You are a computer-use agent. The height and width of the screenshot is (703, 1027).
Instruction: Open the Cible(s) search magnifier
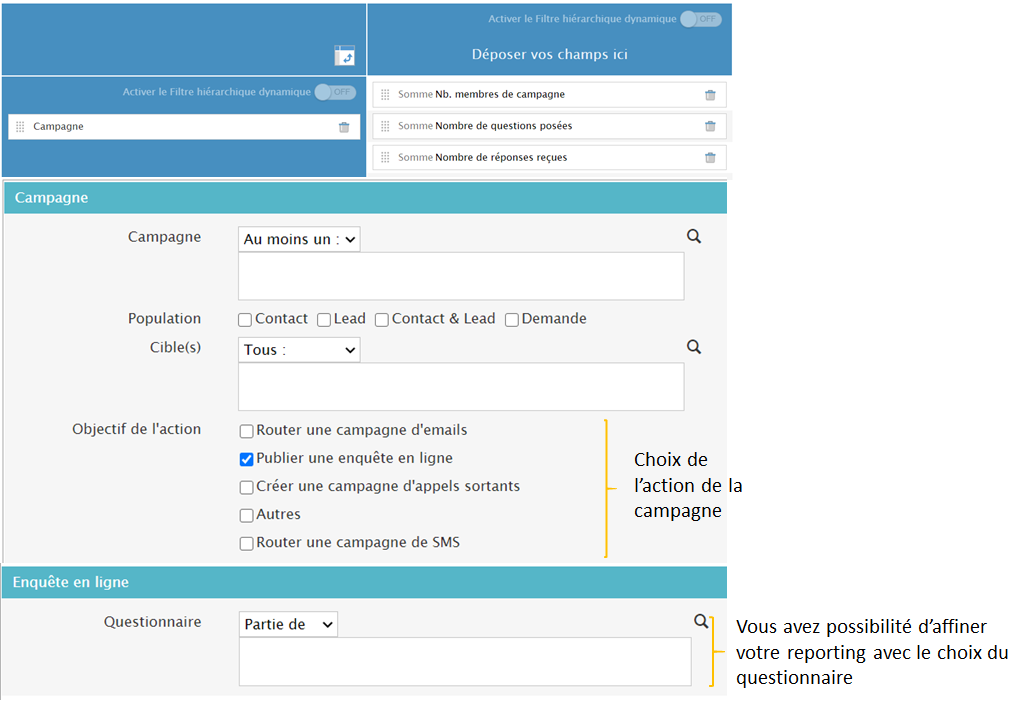[x=694, y=347]
